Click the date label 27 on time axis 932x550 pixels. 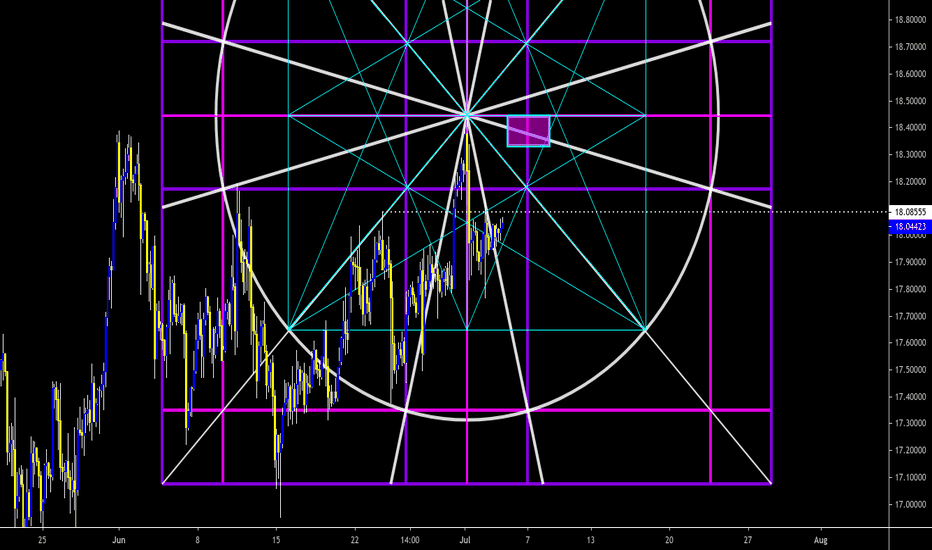[748, 540]
